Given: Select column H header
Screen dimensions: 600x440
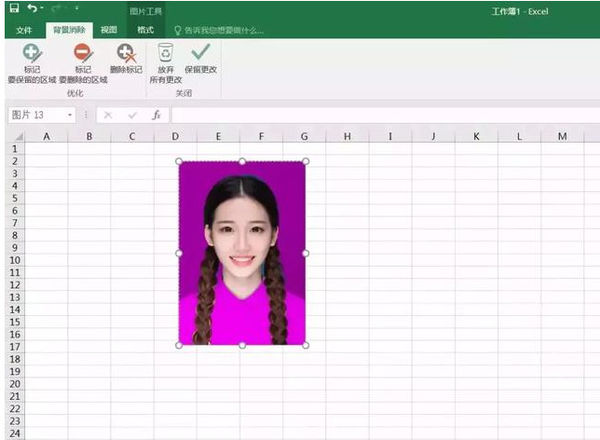Looking at the screenshot, I should (346, 136).
